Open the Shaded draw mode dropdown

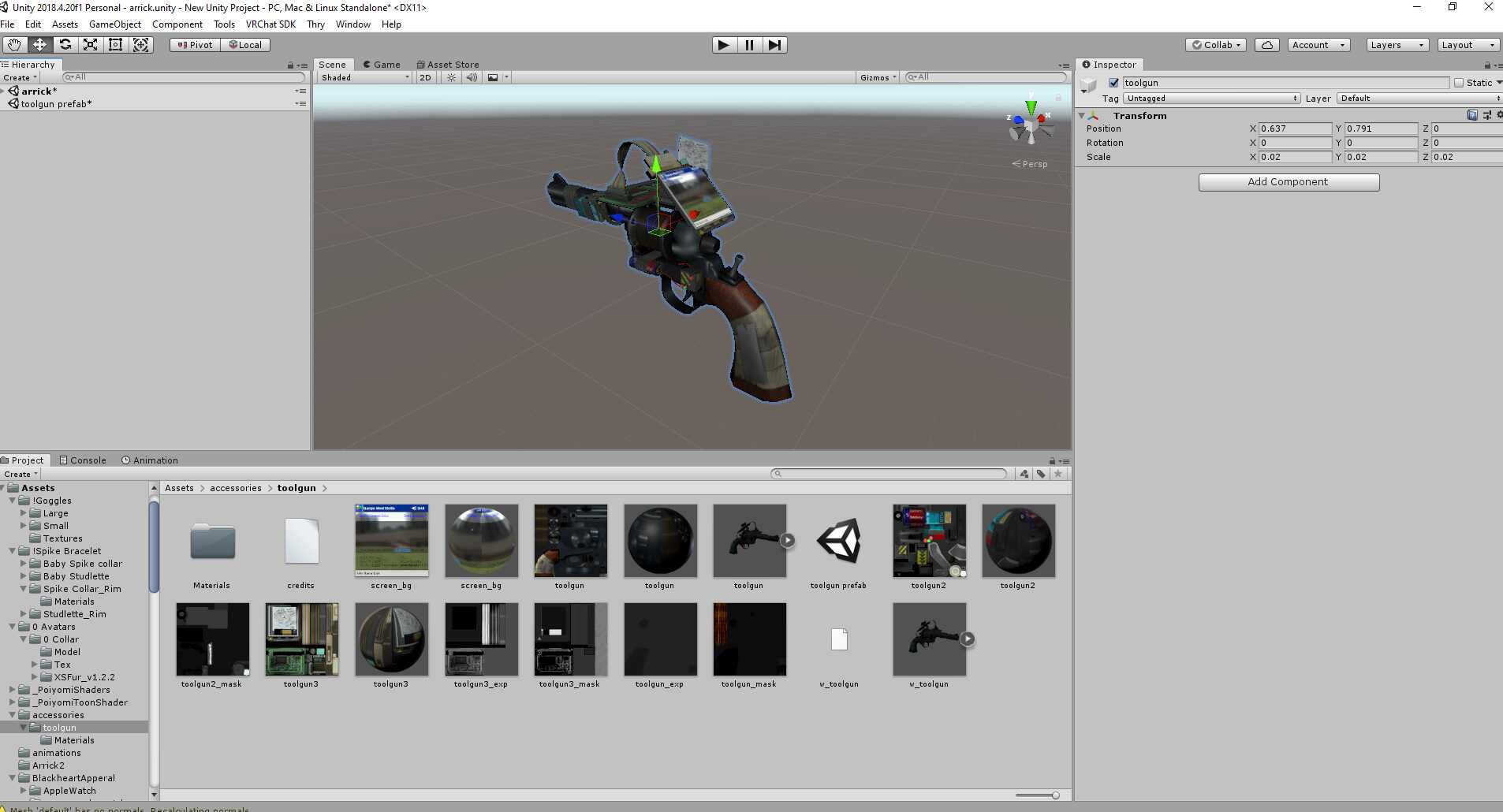tap(365, 77)
